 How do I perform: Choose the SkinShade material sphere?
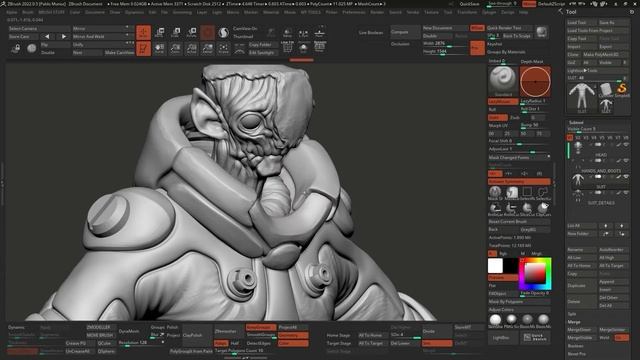point(495,320)
